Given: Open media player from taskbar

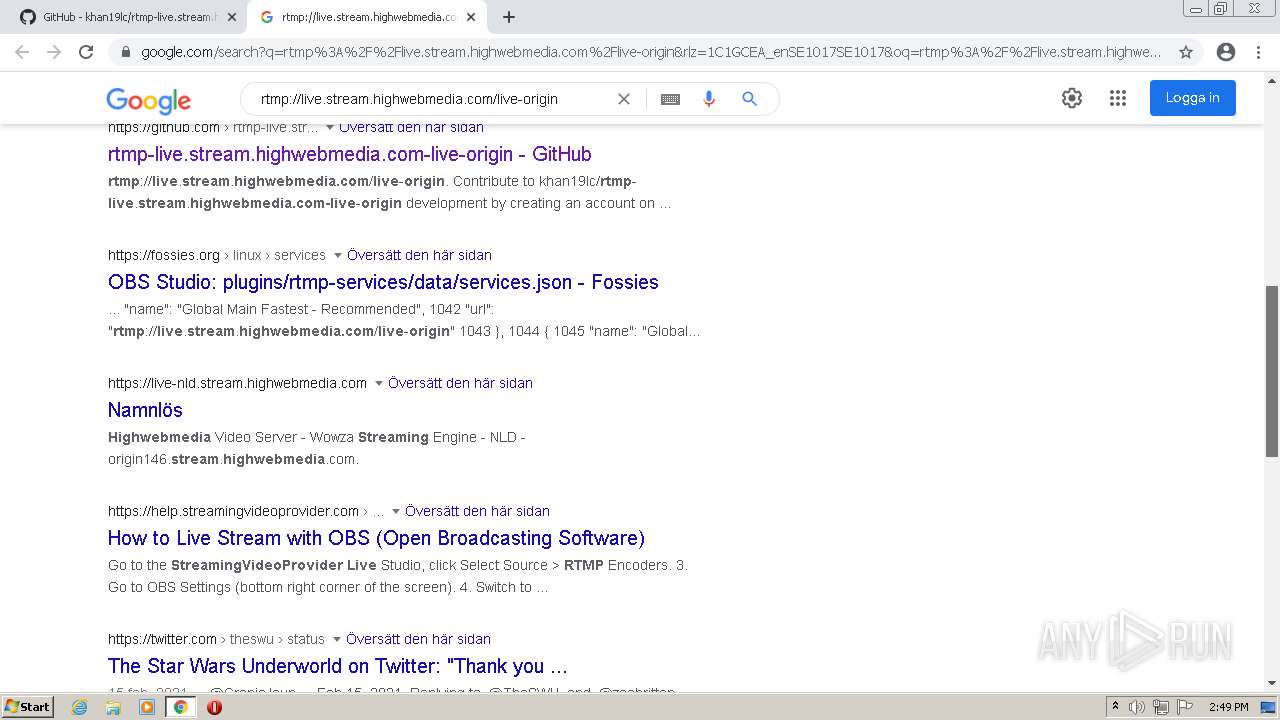Looking at the screenshot, I should coord(147,707).
